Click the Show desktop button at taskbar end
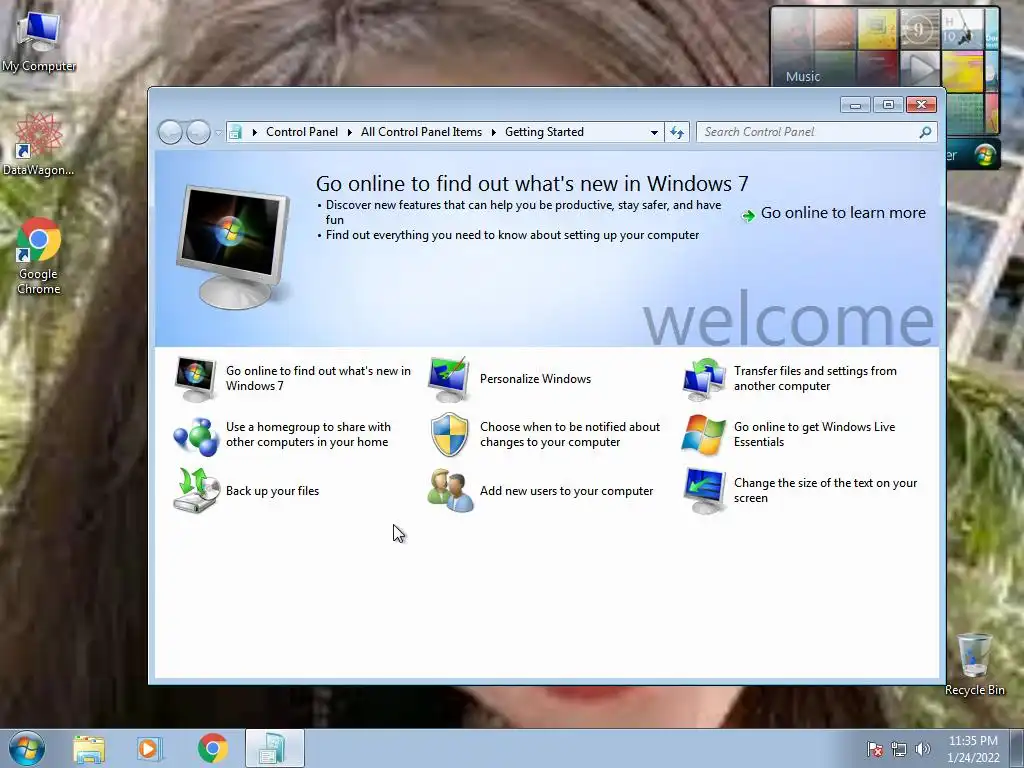The width and height of the screenshot is (1024, 768). tap(1016, 748)
